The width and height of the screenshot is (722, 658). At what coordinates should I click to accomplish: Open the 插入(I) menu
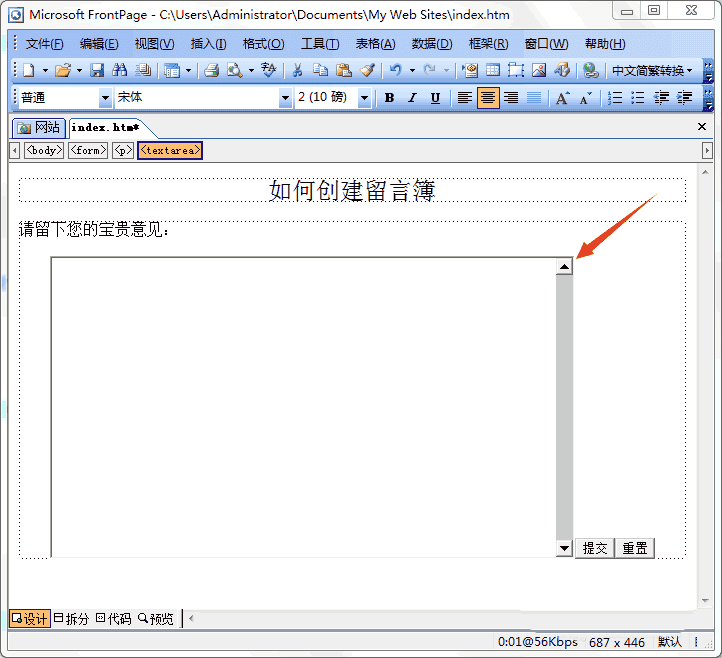coord(208,44)
